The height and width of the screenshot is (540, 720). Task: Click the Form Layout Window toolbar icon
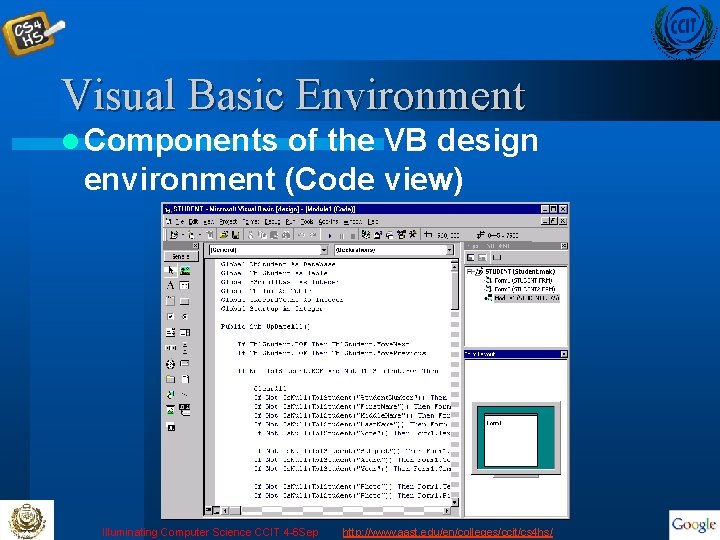point(389,235)
